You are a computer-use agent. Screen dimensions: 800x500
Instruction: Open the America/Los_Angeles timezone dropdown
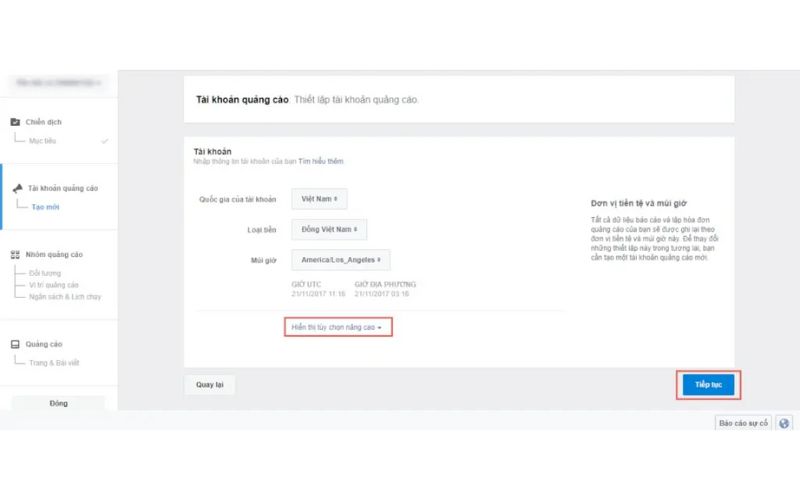pyautogui.click(x=341, y=260)
